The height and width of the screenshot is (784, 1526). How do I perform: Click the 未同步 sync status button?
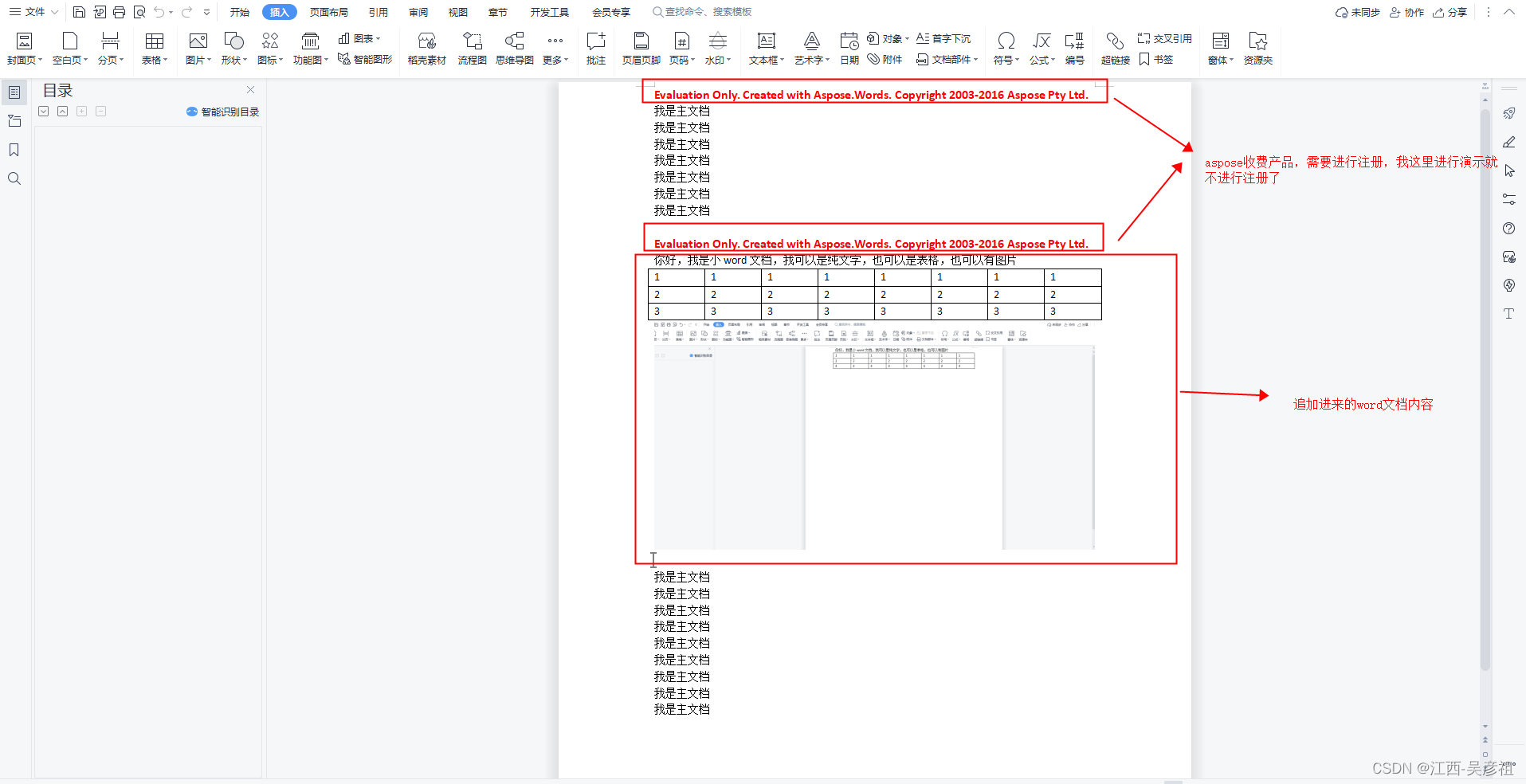1358,12
